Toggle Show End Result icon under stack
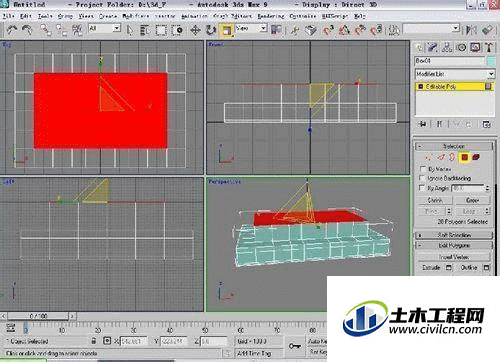 439,124
